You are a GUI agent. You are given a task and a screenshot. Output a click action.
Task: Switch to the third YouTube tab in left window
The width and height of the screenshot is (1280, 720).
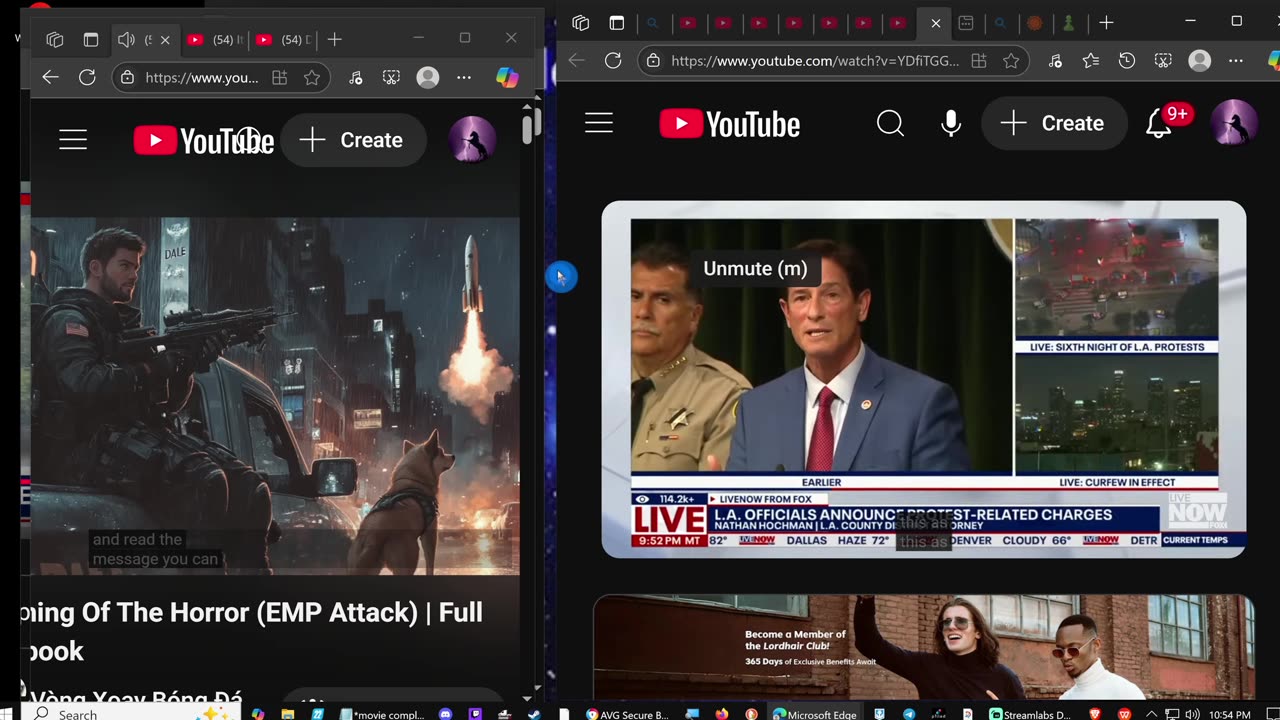point(281,39)
